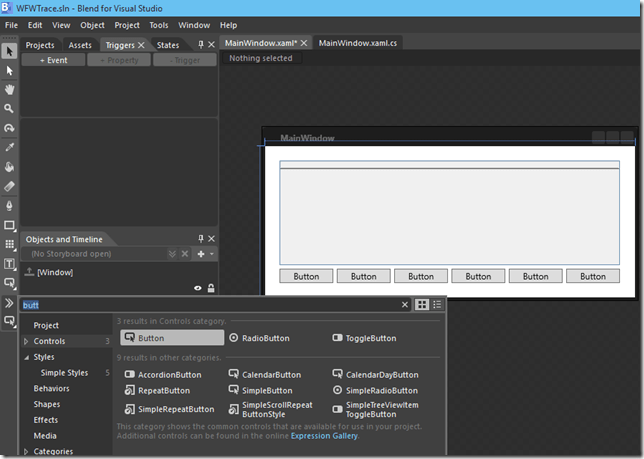Select the Pan hand tool
The height and width of the screenshot is (459, 644).
[x=9, y=89]
